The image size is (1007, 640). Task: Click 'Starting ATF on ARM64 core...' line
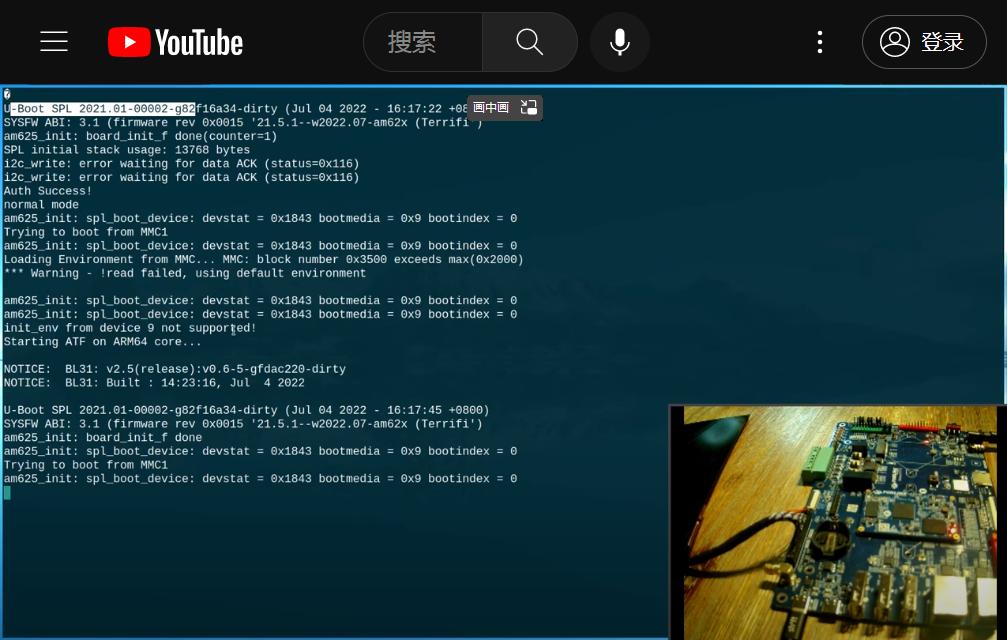[x=102, y=342]
